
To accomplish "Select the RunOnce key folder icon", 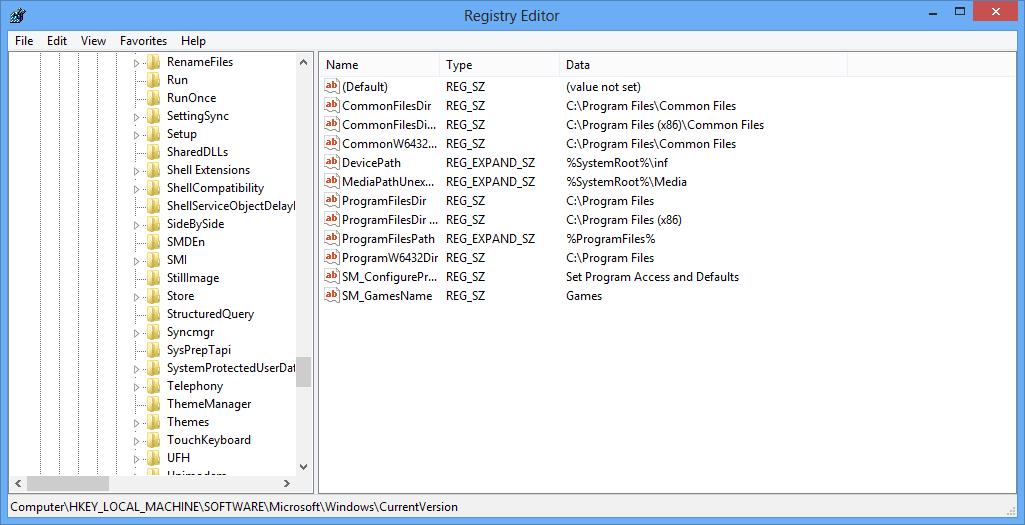I will 154,97.
